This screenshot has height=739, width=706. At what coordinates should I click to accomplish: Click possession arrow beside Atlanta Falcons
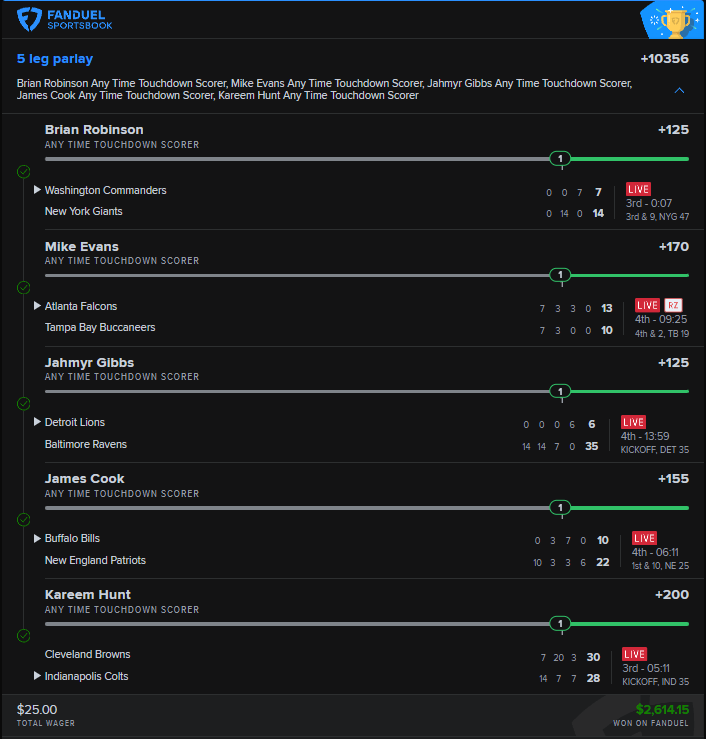coord(37,305)
